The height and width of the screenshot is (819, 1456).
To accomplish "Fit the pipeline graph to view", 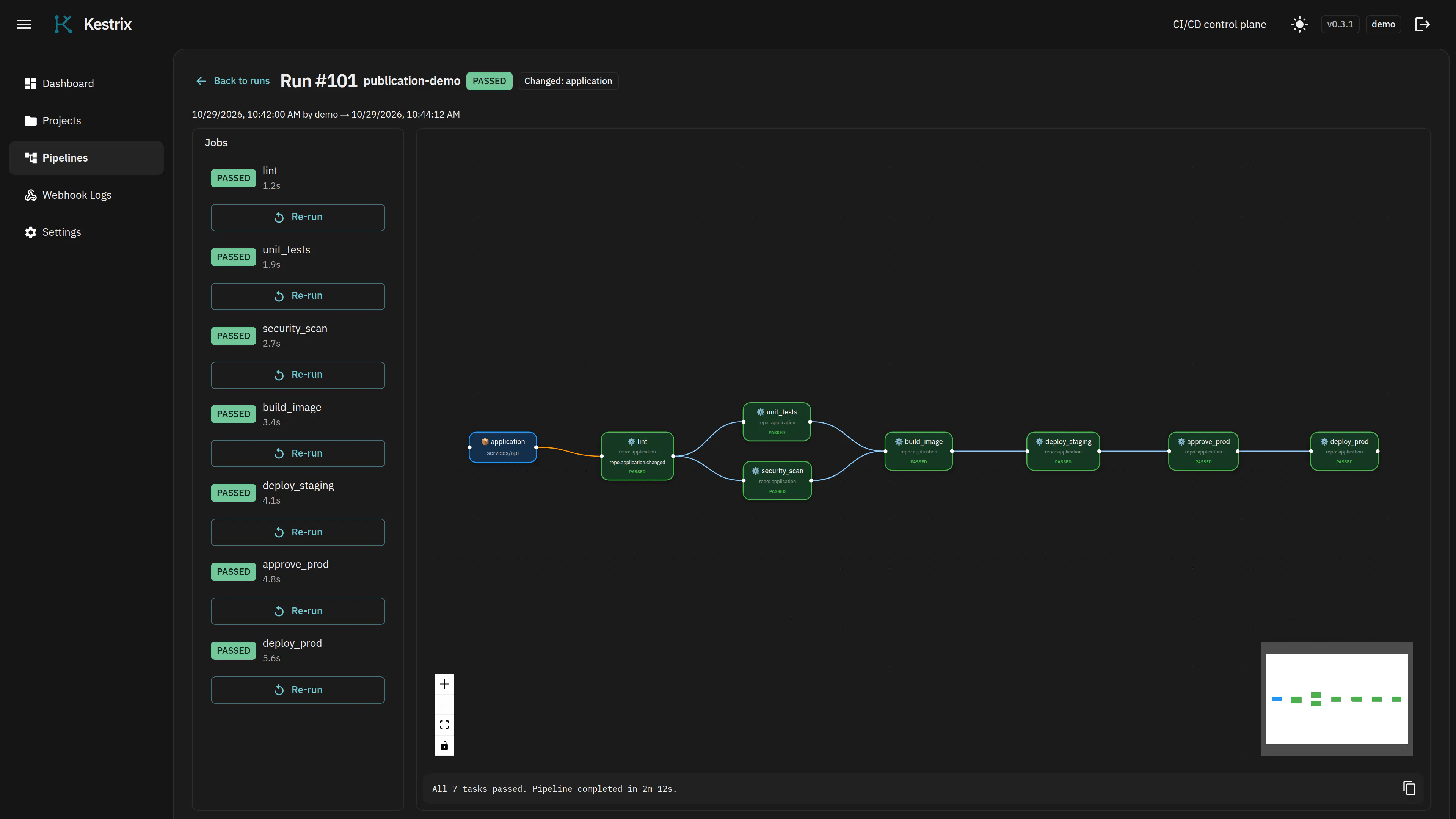I will [x=444, y=725].
